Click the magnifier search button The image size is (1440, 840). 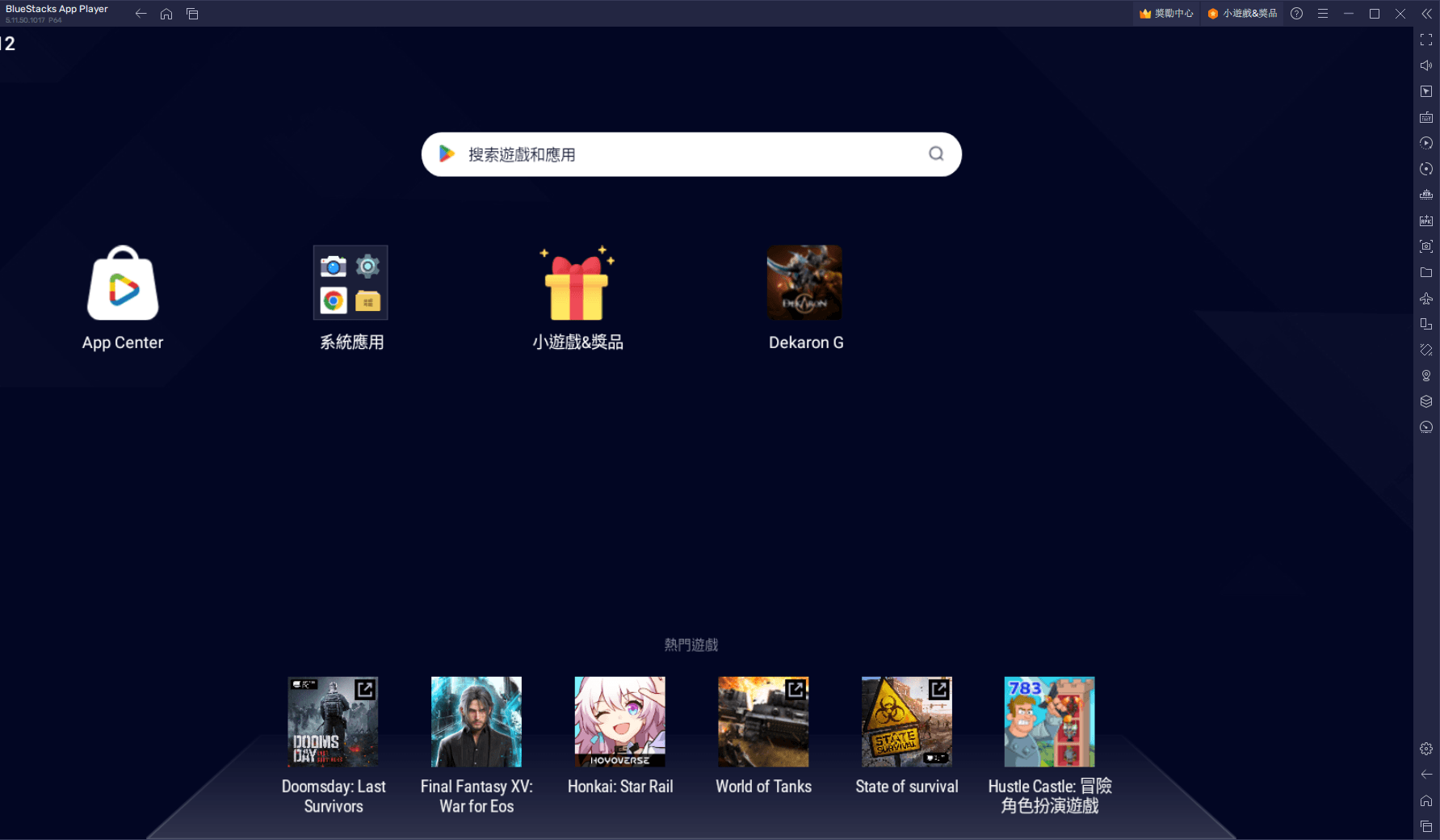[x=936, y=153]
